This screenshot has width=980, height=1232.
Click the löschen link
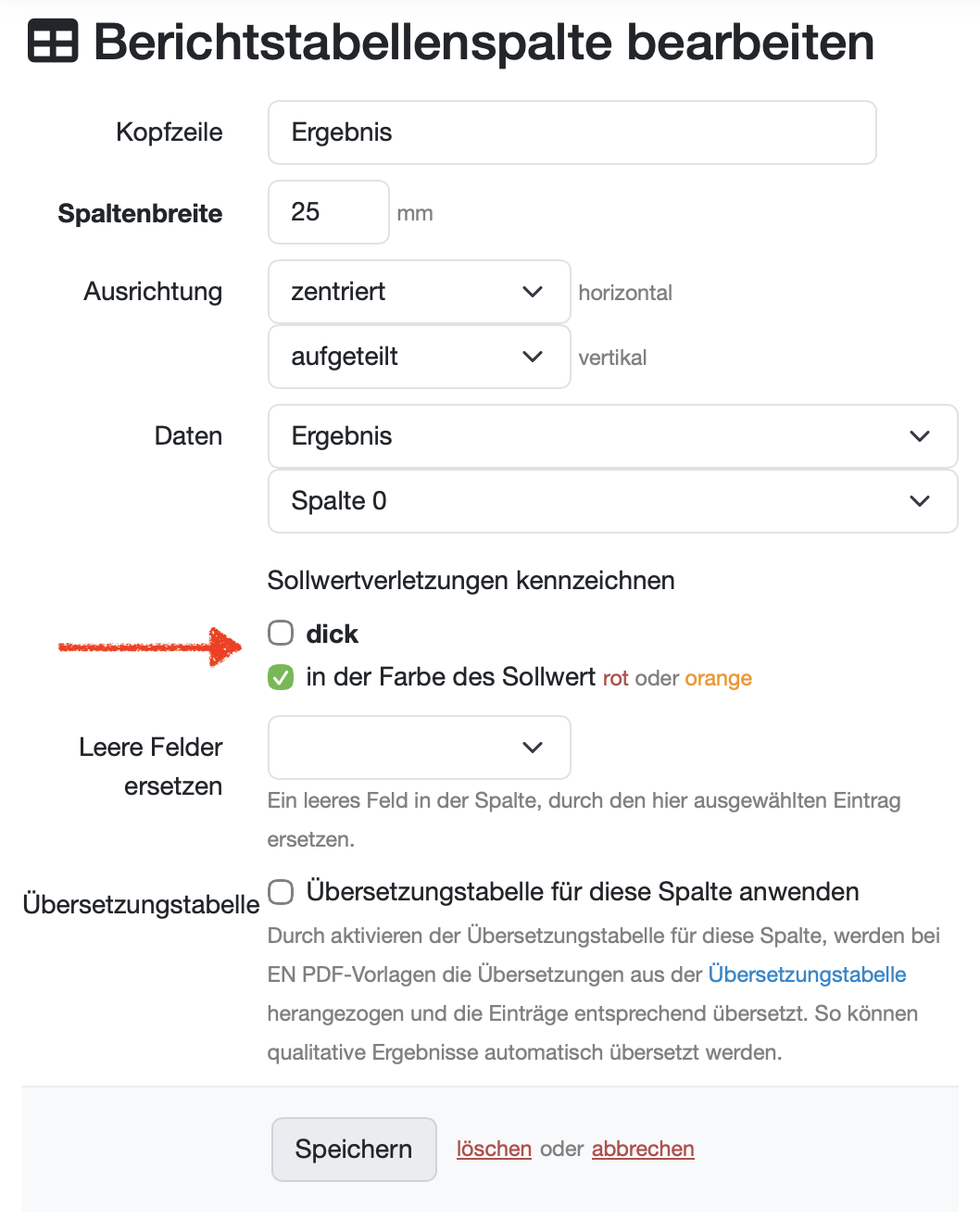494,1149
